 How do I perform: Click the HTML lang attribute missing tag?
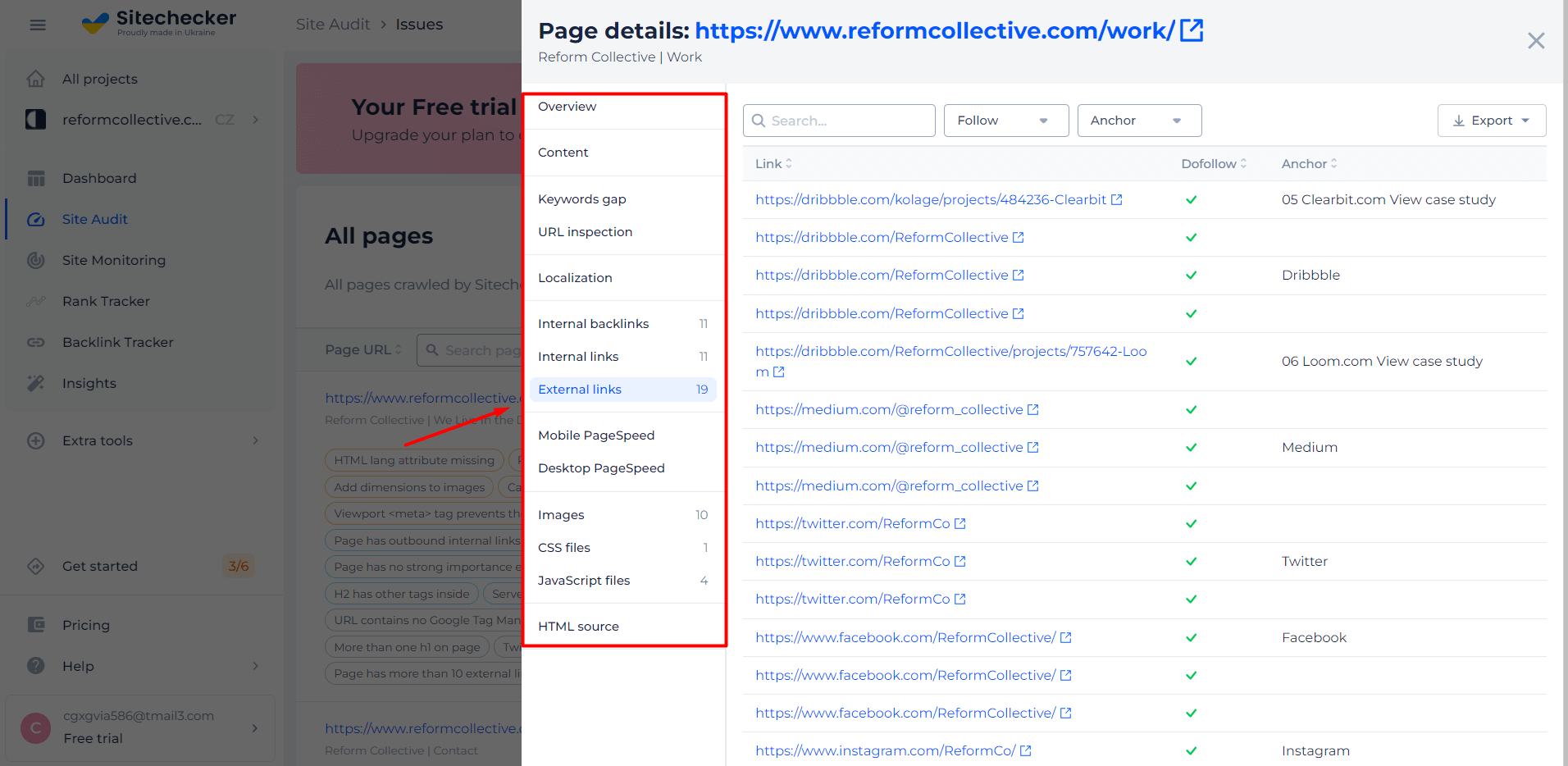(x=414, y=460)
